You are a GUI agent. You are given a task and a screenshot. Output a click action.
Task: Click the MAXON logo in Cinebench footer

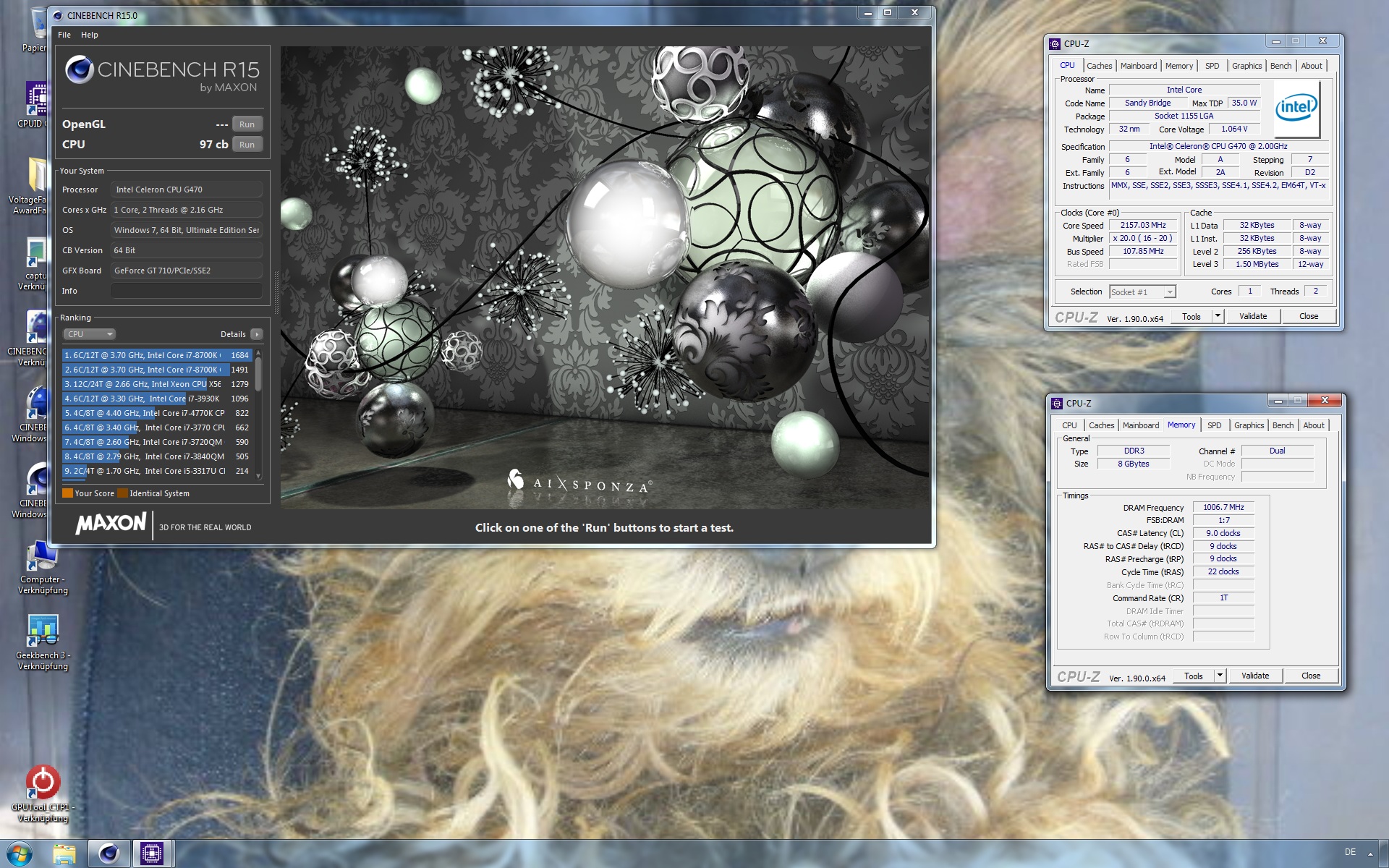[111, 523]
